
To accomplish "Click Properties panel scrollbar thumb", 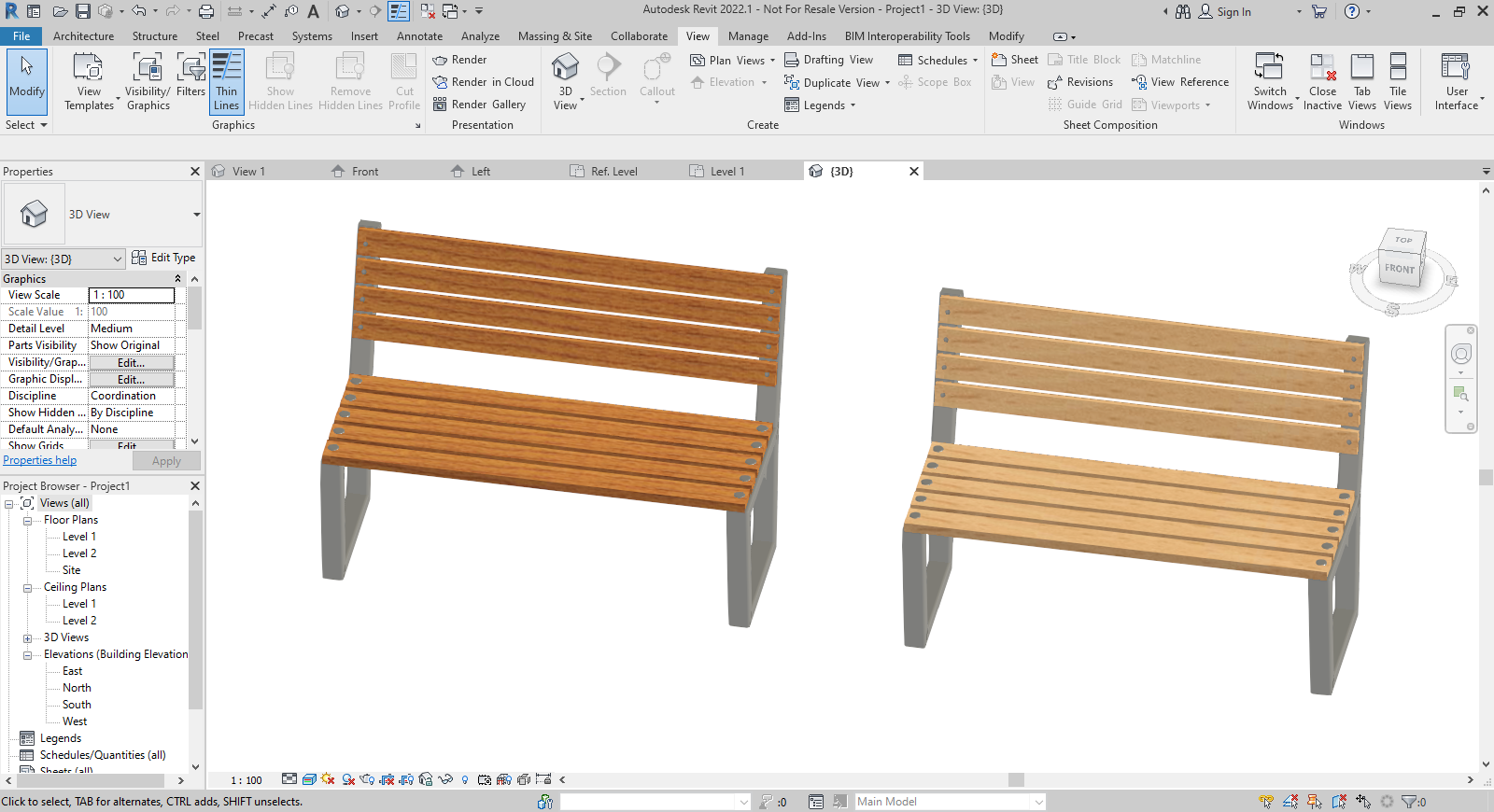I will [x=194, y=308].
